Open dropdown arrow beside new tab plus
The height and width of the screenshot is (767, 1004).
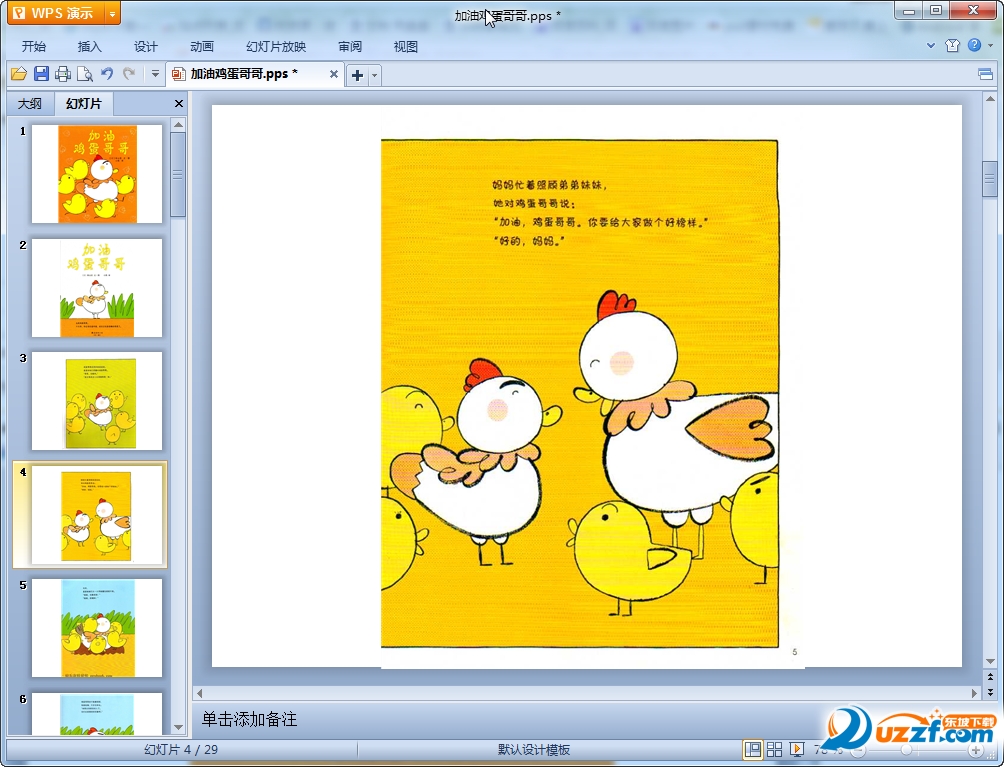(375, 76)
